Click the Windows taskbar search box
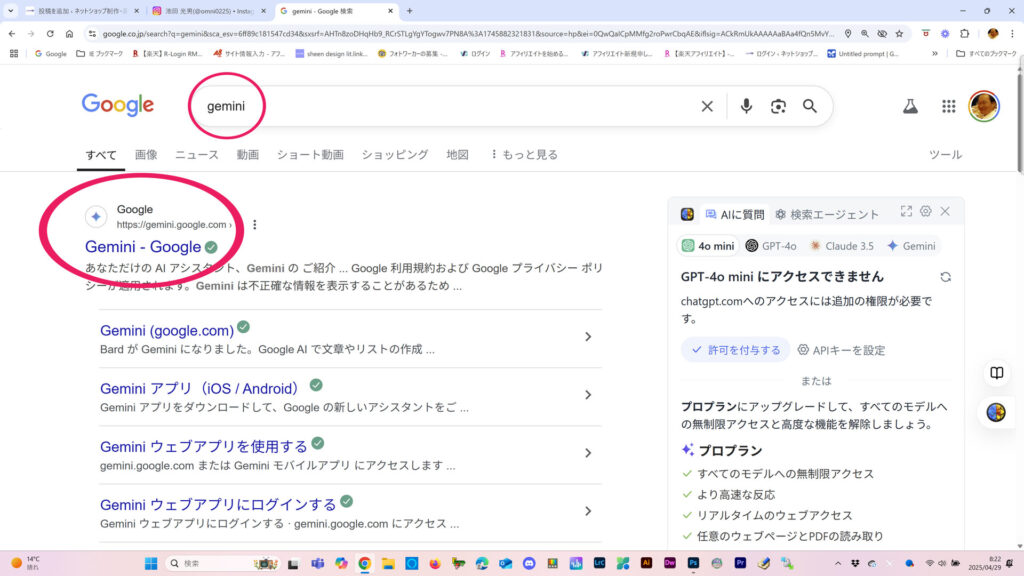 coord(222,563)
